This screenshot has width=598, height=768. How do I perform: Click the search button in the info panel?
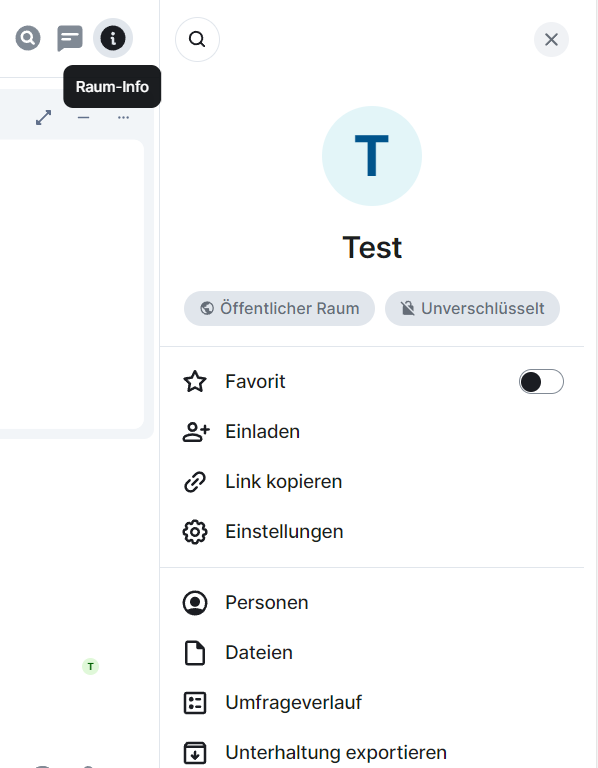click(x=197, y=39)
